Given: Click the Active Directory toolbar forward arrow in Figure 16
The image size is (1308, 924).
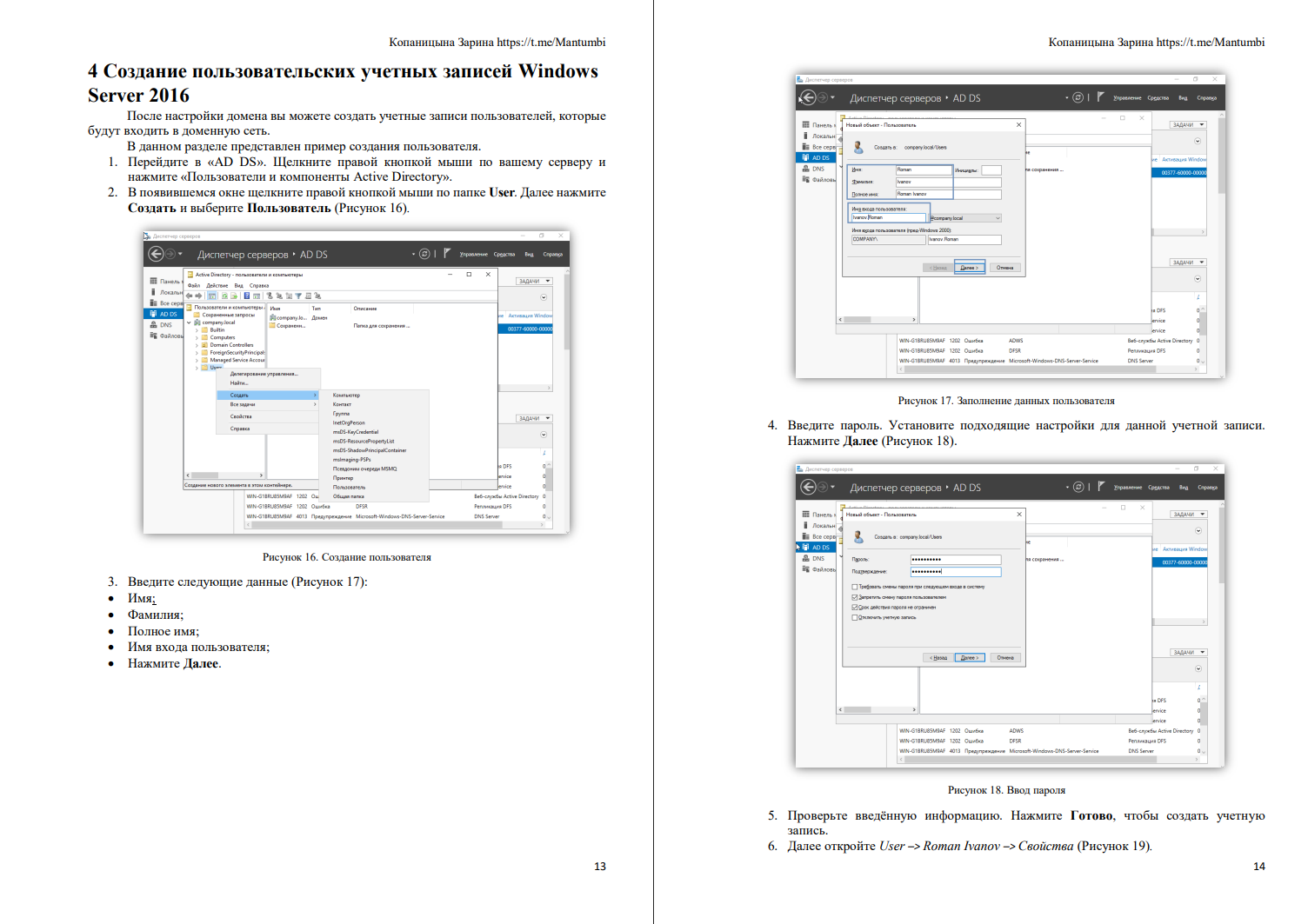Looking at the screenshot, I should pos(198,296).
